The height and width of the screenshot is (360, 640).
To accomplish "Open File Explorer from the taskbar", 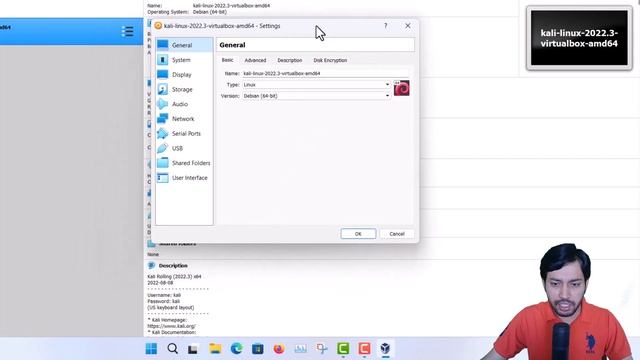I will tap(215, 349).
